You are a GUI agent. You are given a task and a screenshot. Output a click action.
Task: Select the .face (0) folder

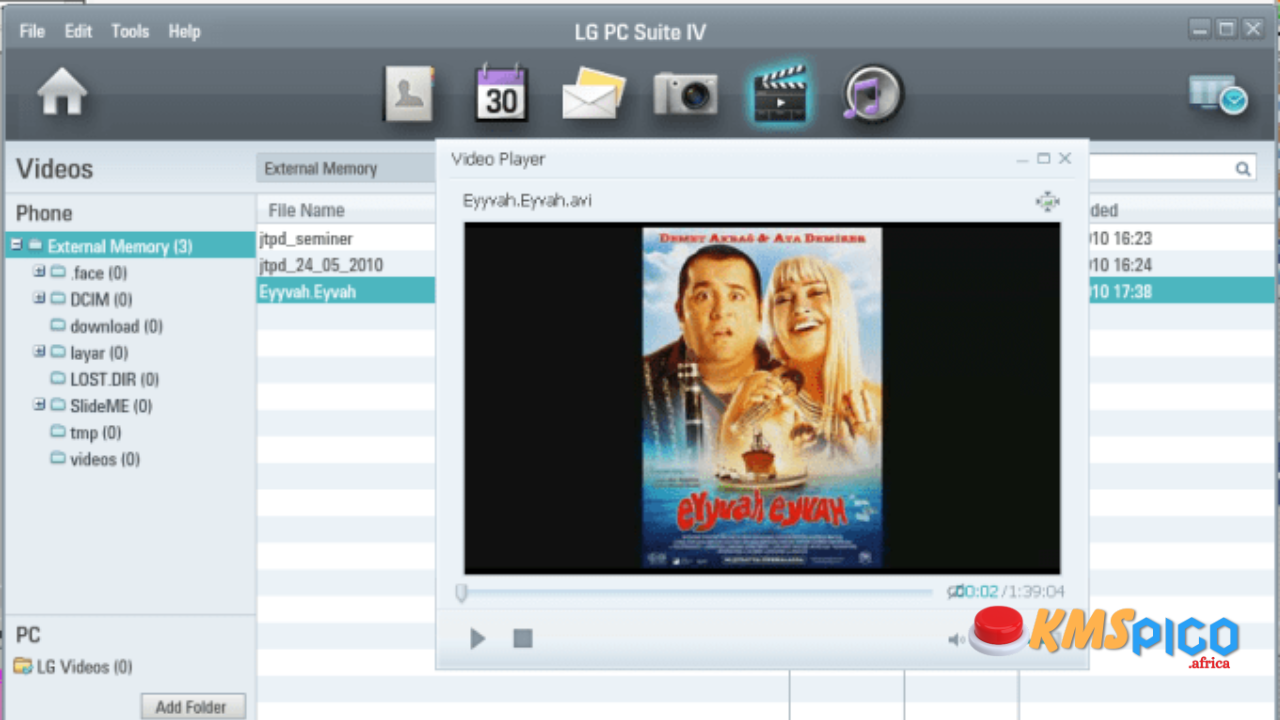coord(98,273)
